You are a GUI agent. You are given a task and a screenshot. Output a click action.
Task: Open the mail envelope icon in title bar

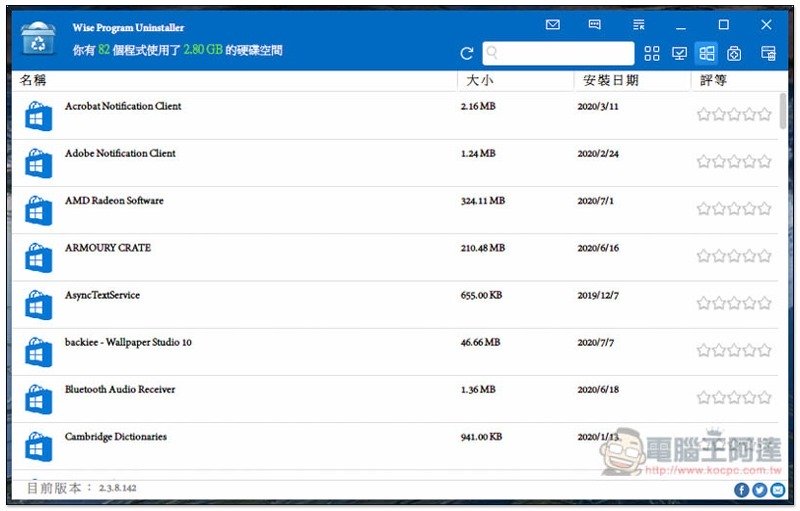(x=553, y=24)
